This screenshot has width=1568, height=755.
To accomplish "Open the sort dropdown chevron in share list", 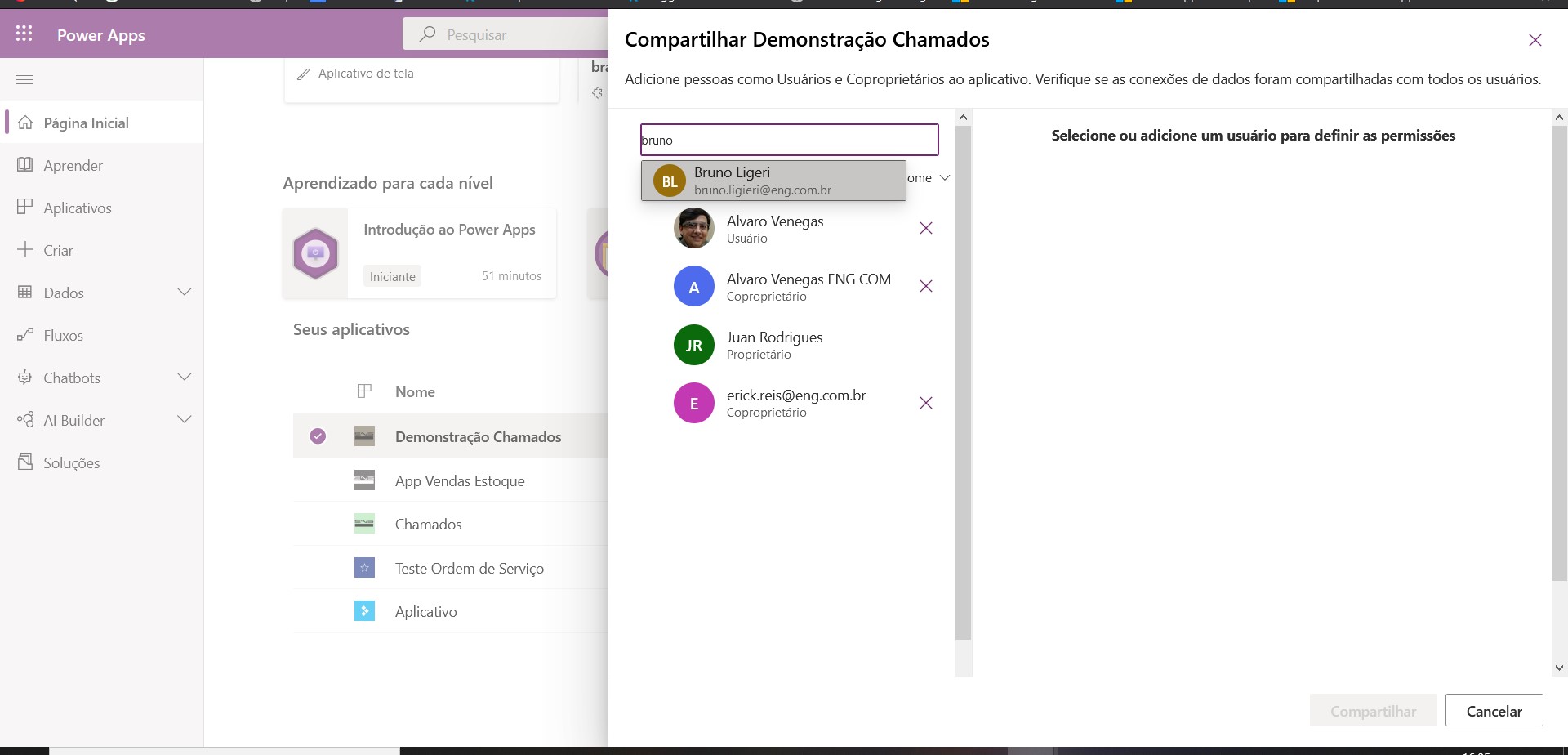I will click(945, 177).
